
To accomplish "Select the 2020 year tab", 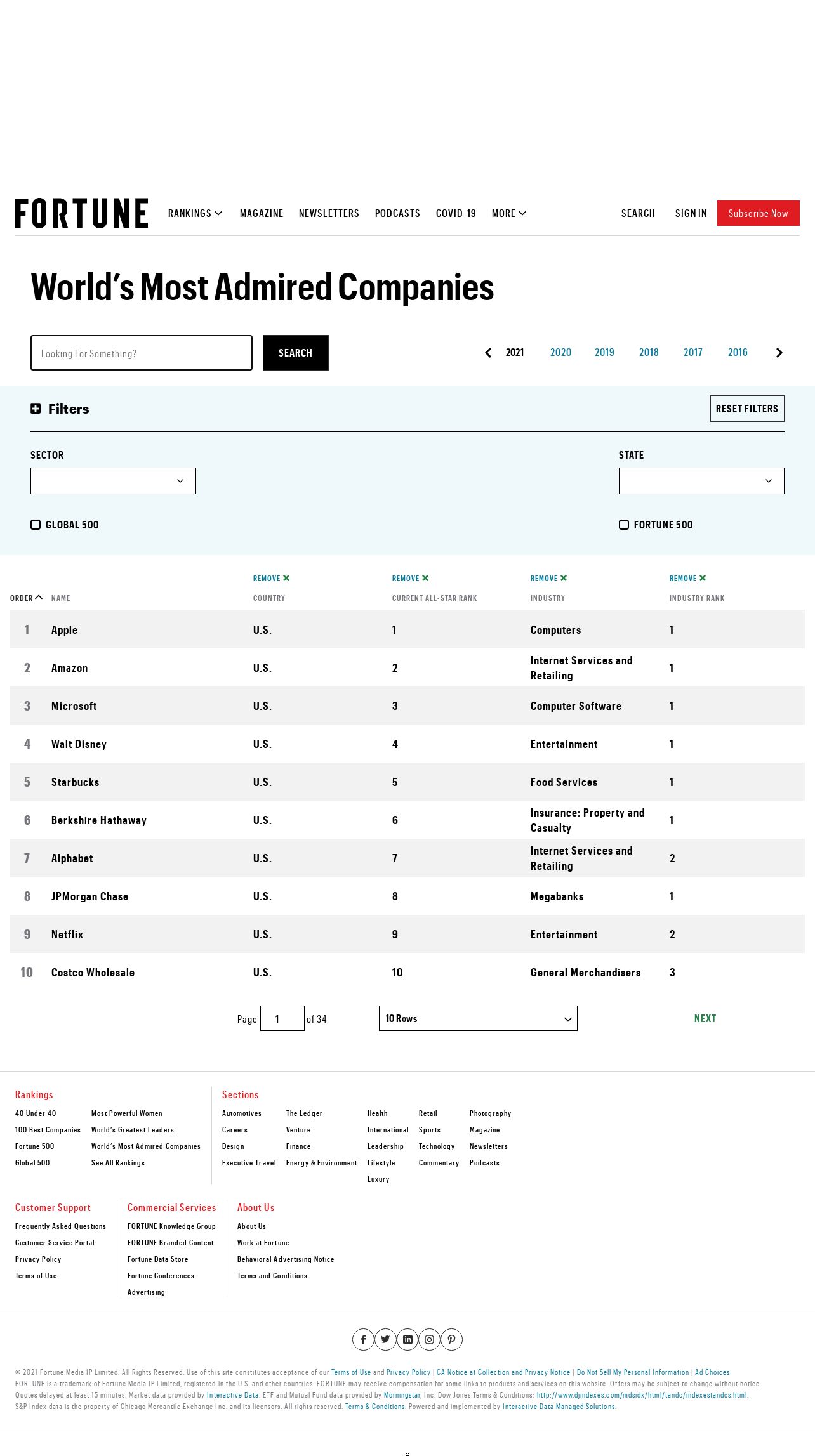I will [x=560, y=353].
